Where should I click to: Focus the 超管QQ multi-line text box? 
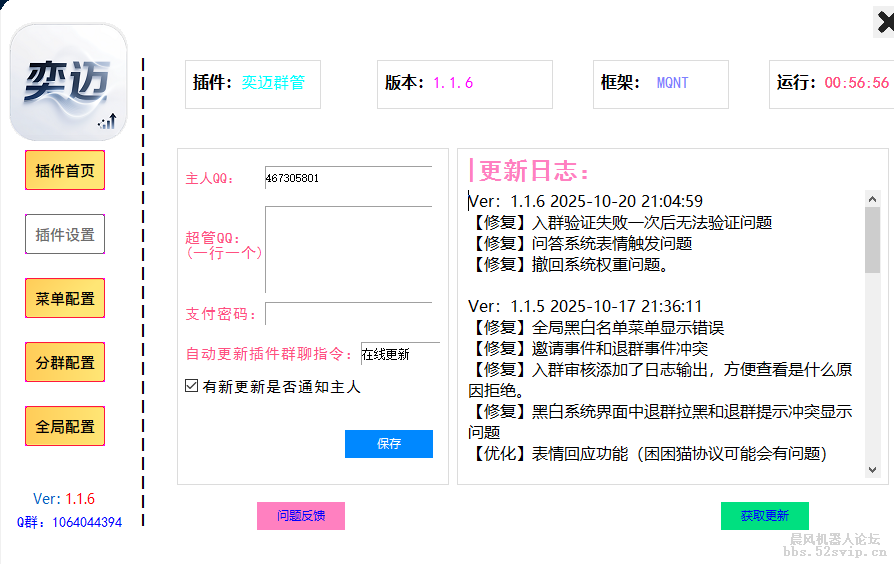coord(348,250)
